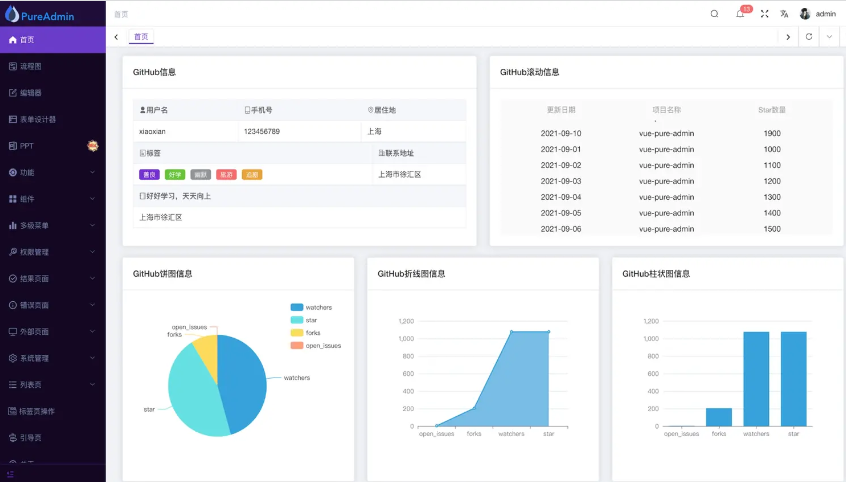
Task: Expand the 结果页面 submenu chevron
Action: click(x=92, y=279)
